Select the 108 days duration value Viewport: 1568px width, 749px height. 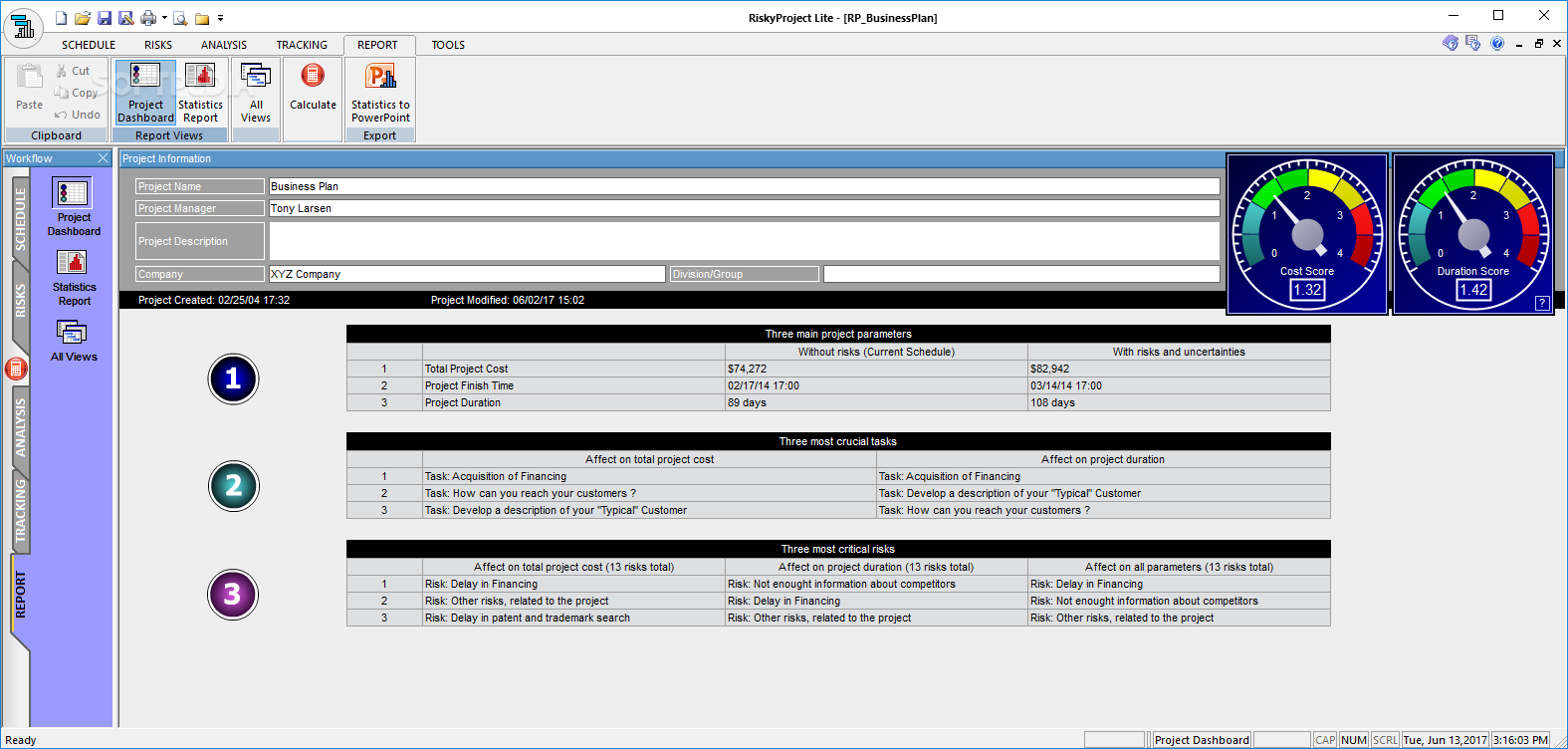click(x=1179, y=402)
